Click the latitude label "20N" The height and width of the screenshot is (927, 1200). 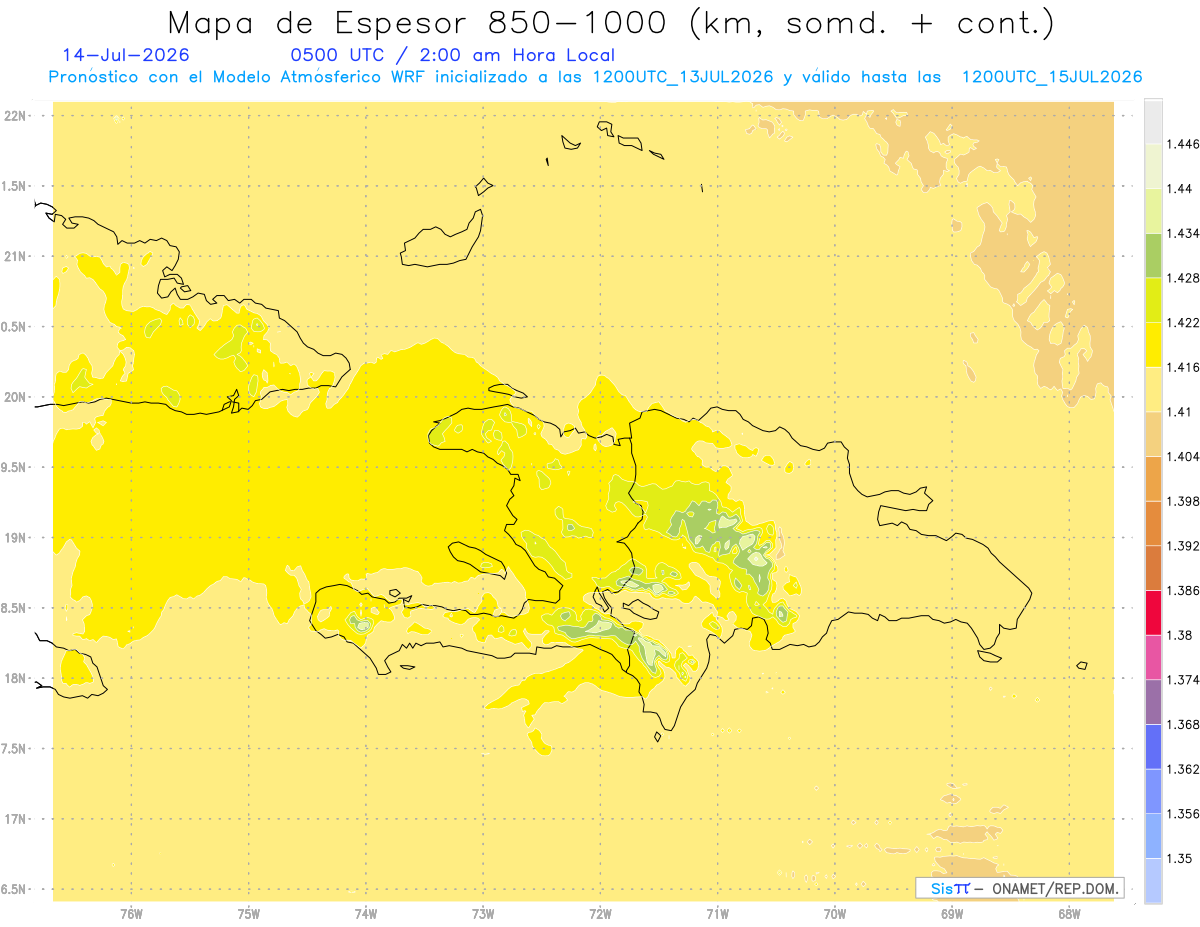pyautogui.click(x=15, y=397)
